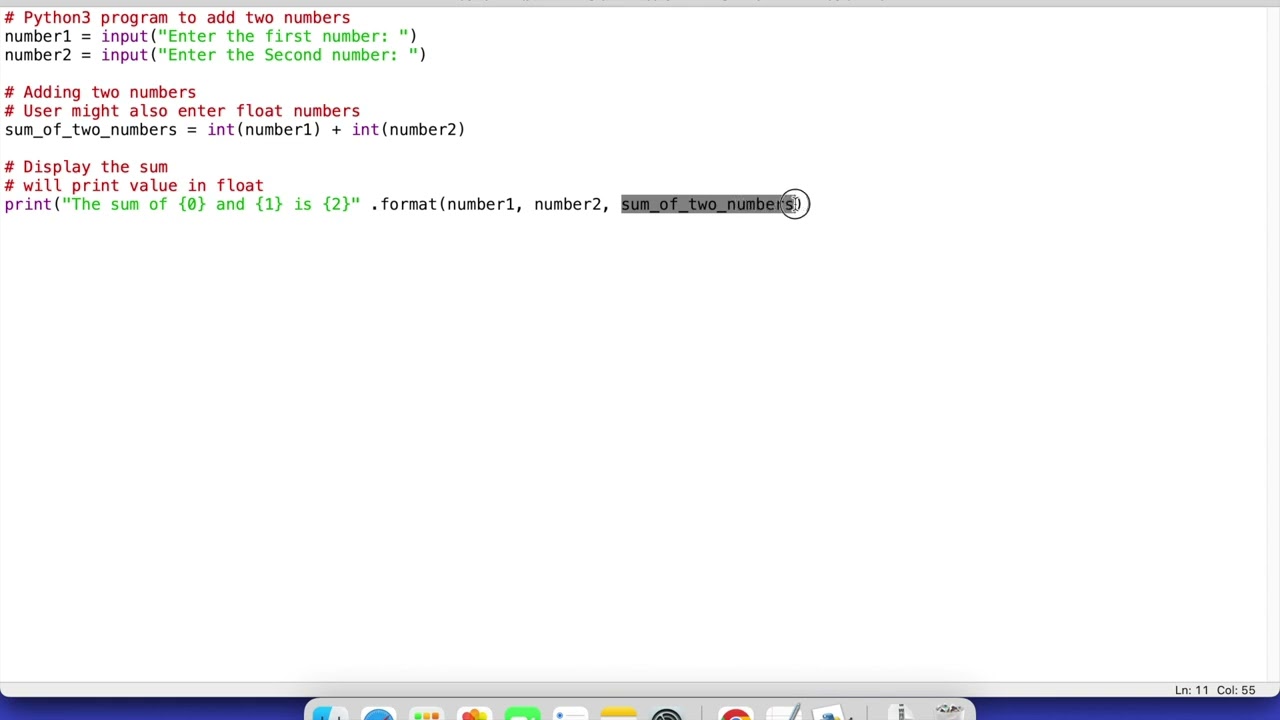Viewport: 1280px width, 720px height.
Task: Click the "Ln: 11" status bar indicator
Action: 1192,690
